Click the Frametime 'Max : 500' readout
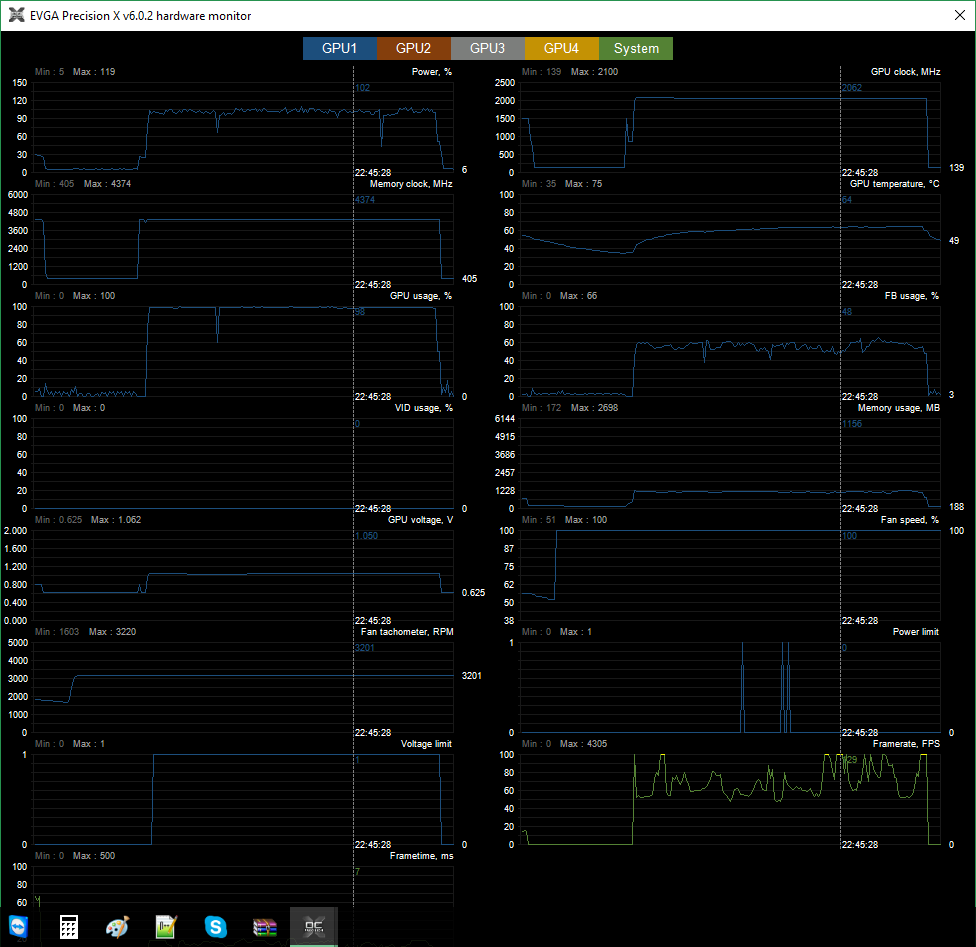Screen dimensions: 976x947 [x=94, y=856]
